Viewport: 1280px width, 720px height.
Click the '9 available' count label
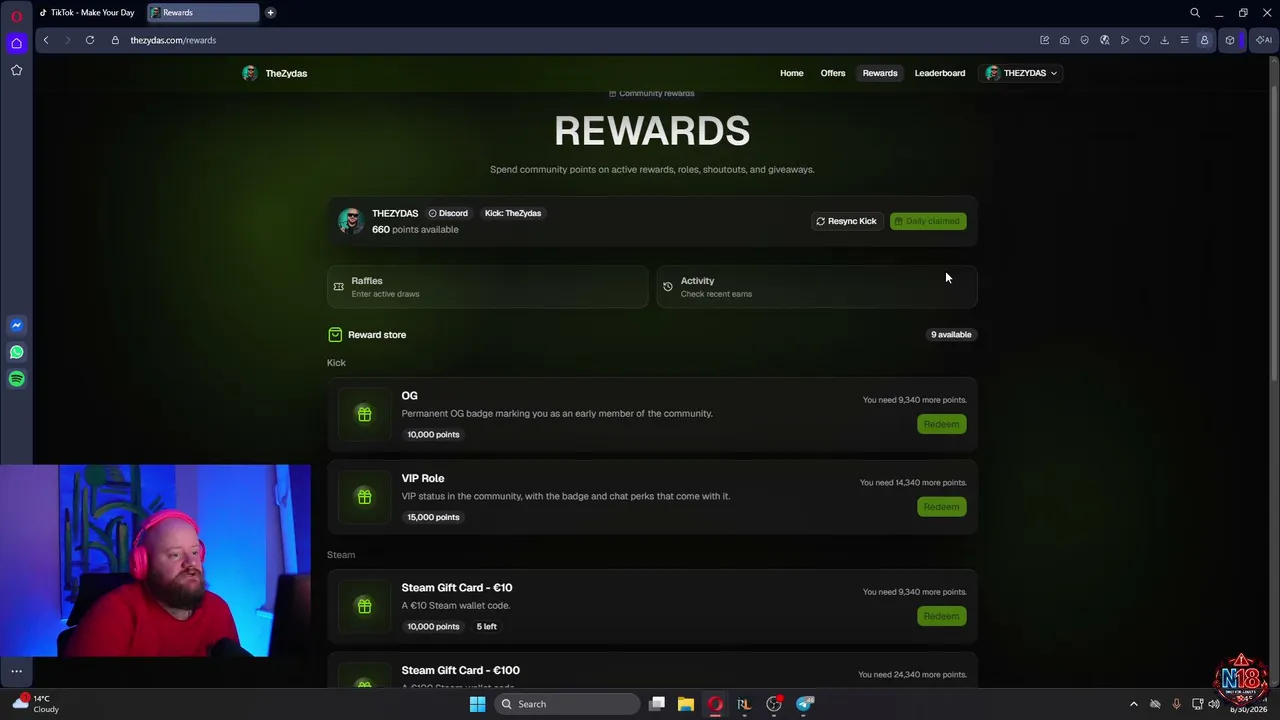tap(951, 335)
